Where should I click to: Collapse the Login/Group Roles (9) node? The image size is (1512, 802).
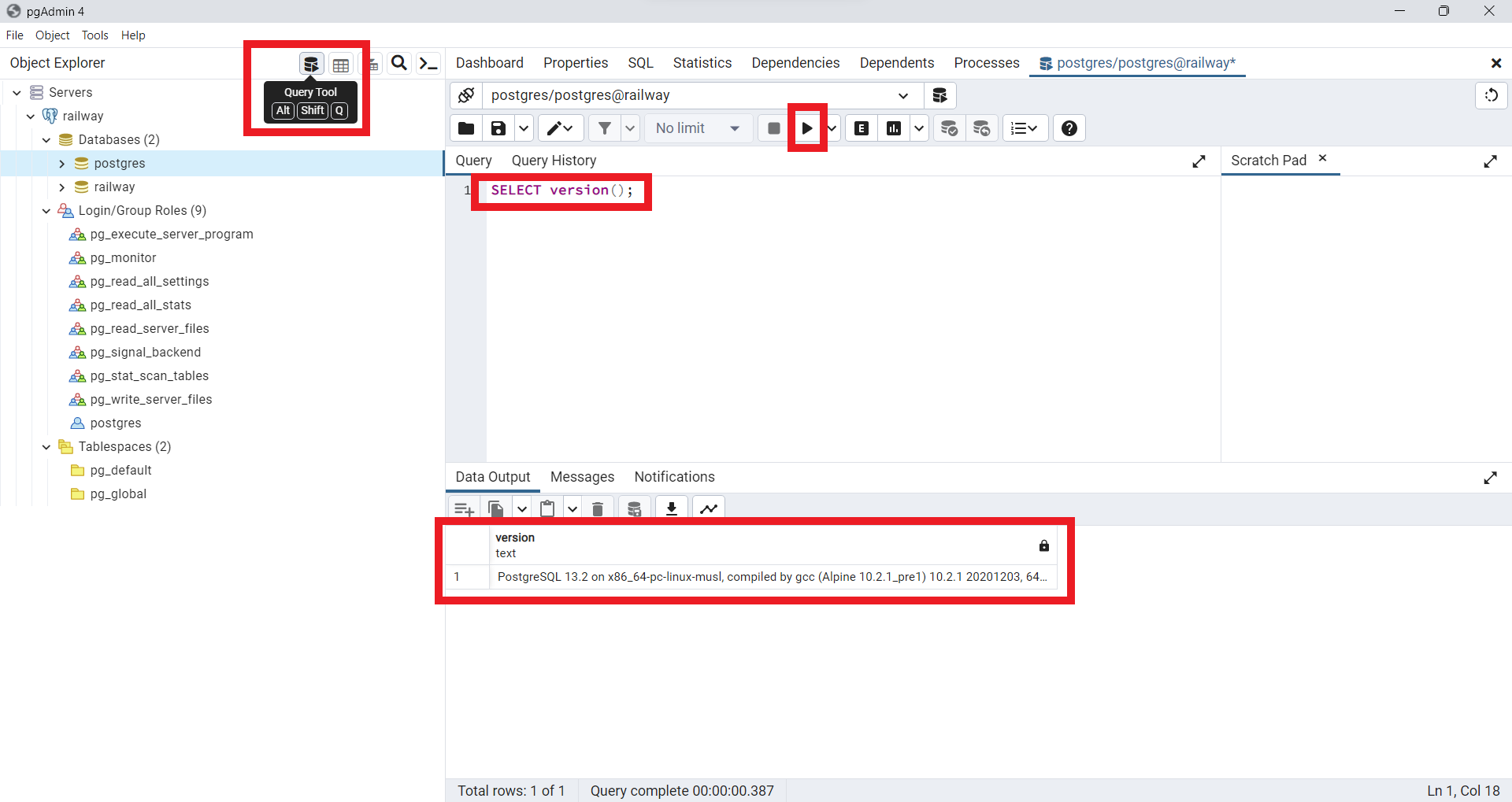[46, 211]
